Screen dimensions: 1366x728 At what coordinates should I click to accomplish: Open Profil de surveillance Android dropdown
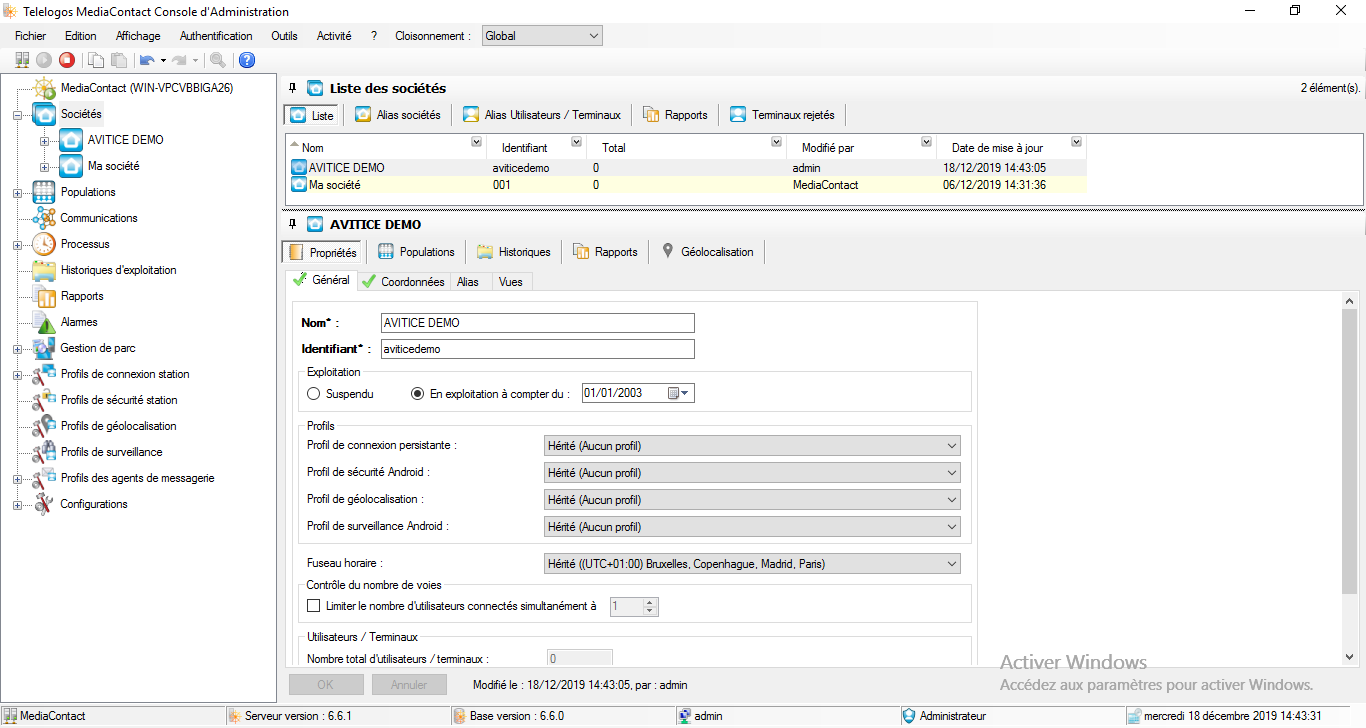752,526
